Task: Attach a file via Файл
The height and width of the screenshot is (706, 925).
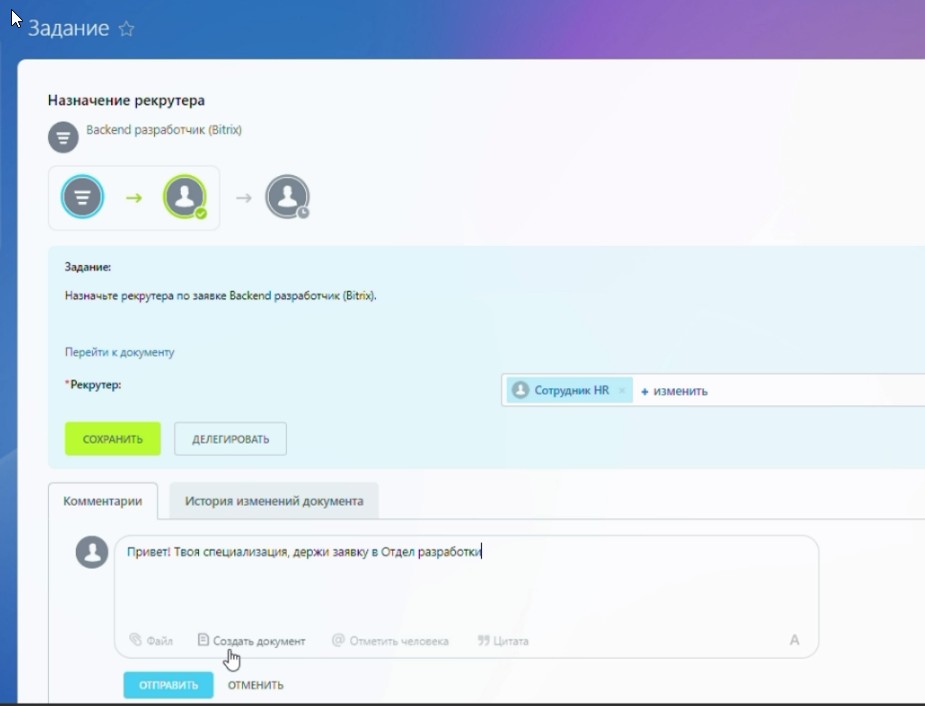Action: pyautogui.click(x=151, y=641)
